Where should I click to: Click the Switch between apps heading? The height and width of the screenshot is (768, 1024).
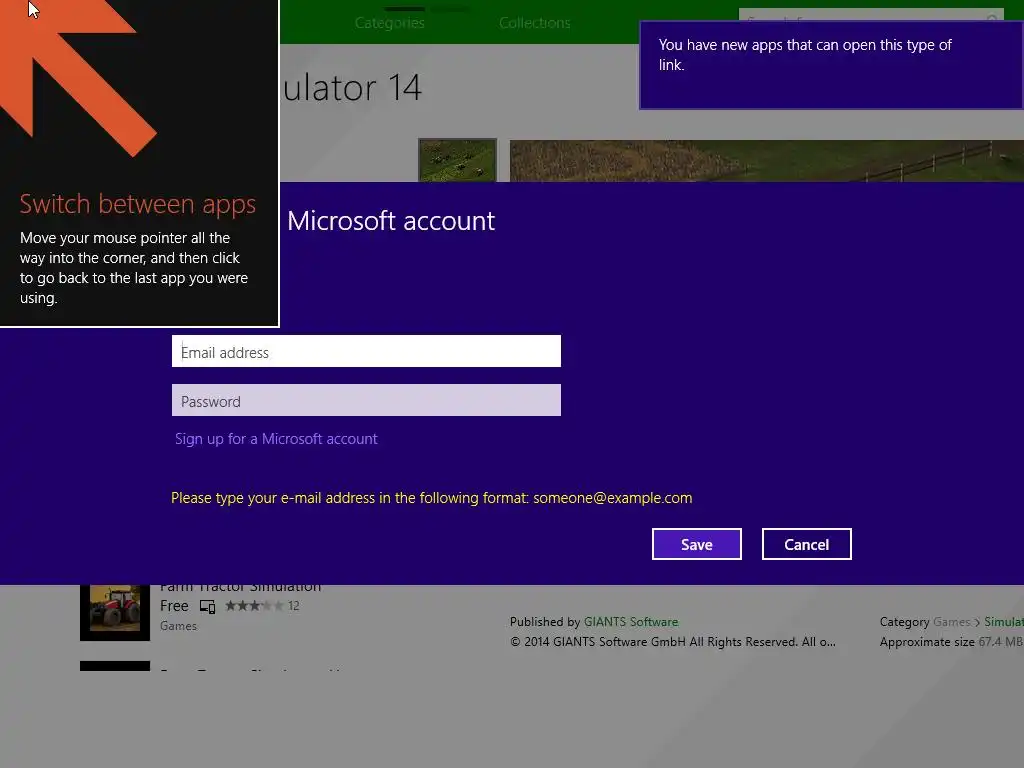[138, 204]
